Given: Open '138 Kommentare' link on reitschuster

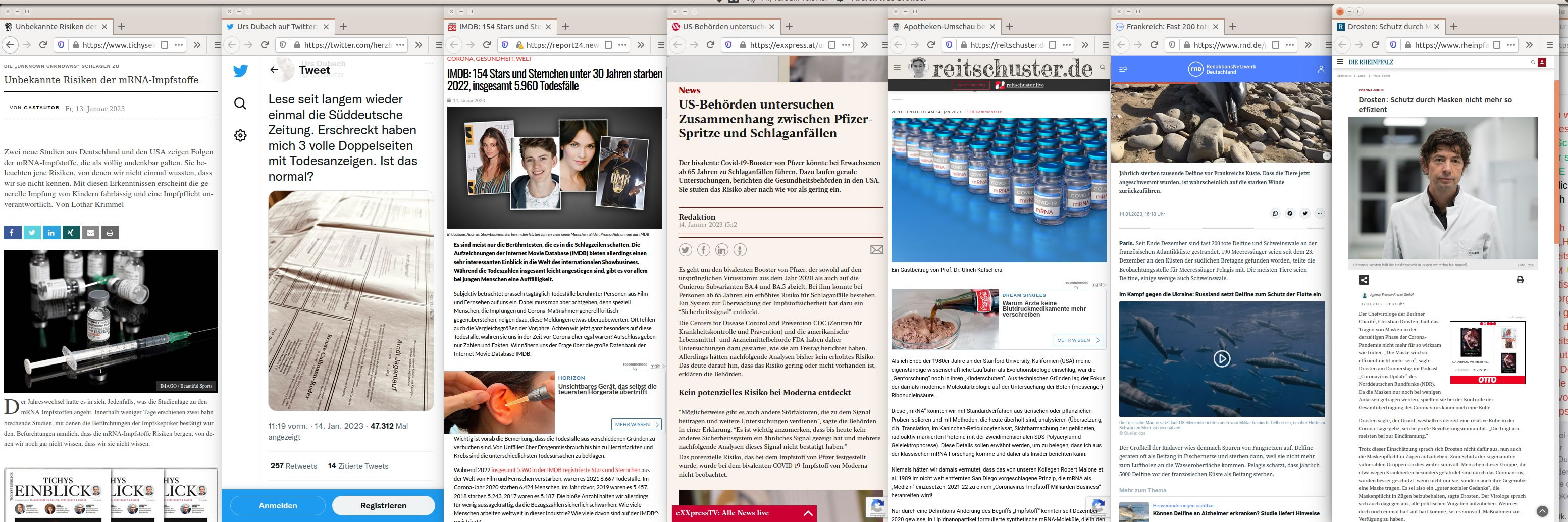Looking at the screenshot, I should [984, 112].
